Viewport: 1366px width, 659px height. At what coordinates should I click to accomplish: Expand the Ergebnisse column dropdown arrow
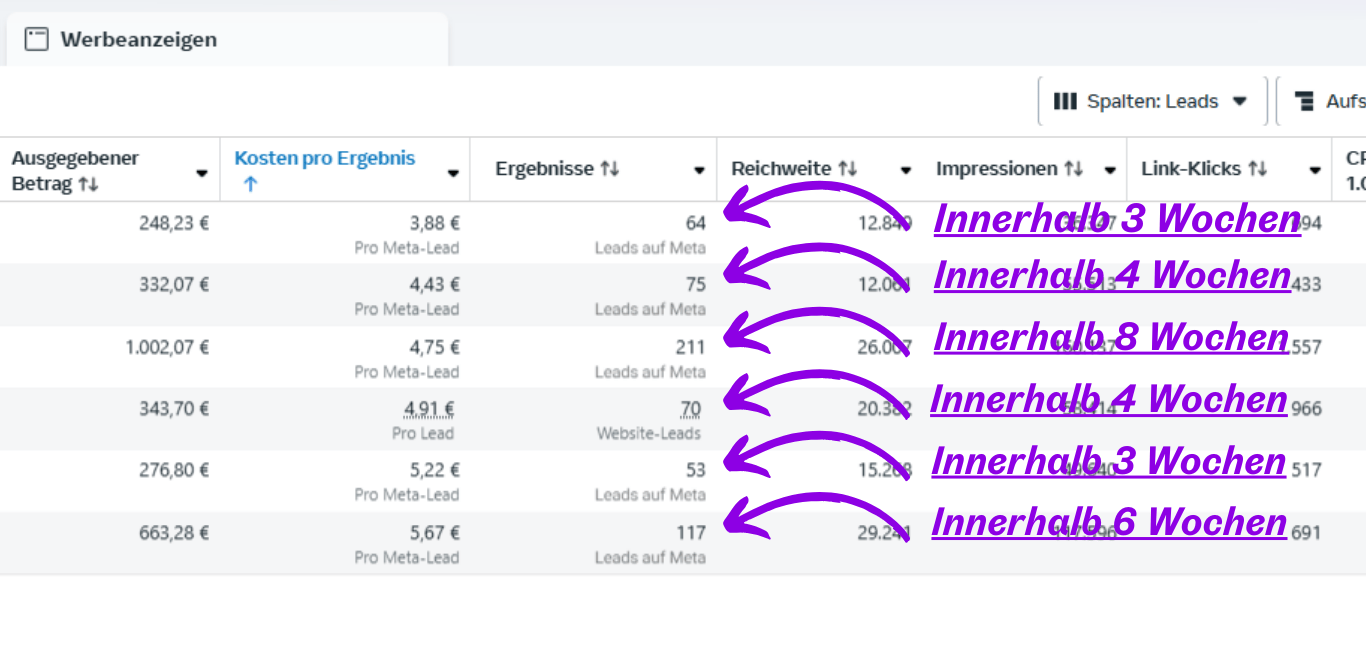(x=700, y=170)
